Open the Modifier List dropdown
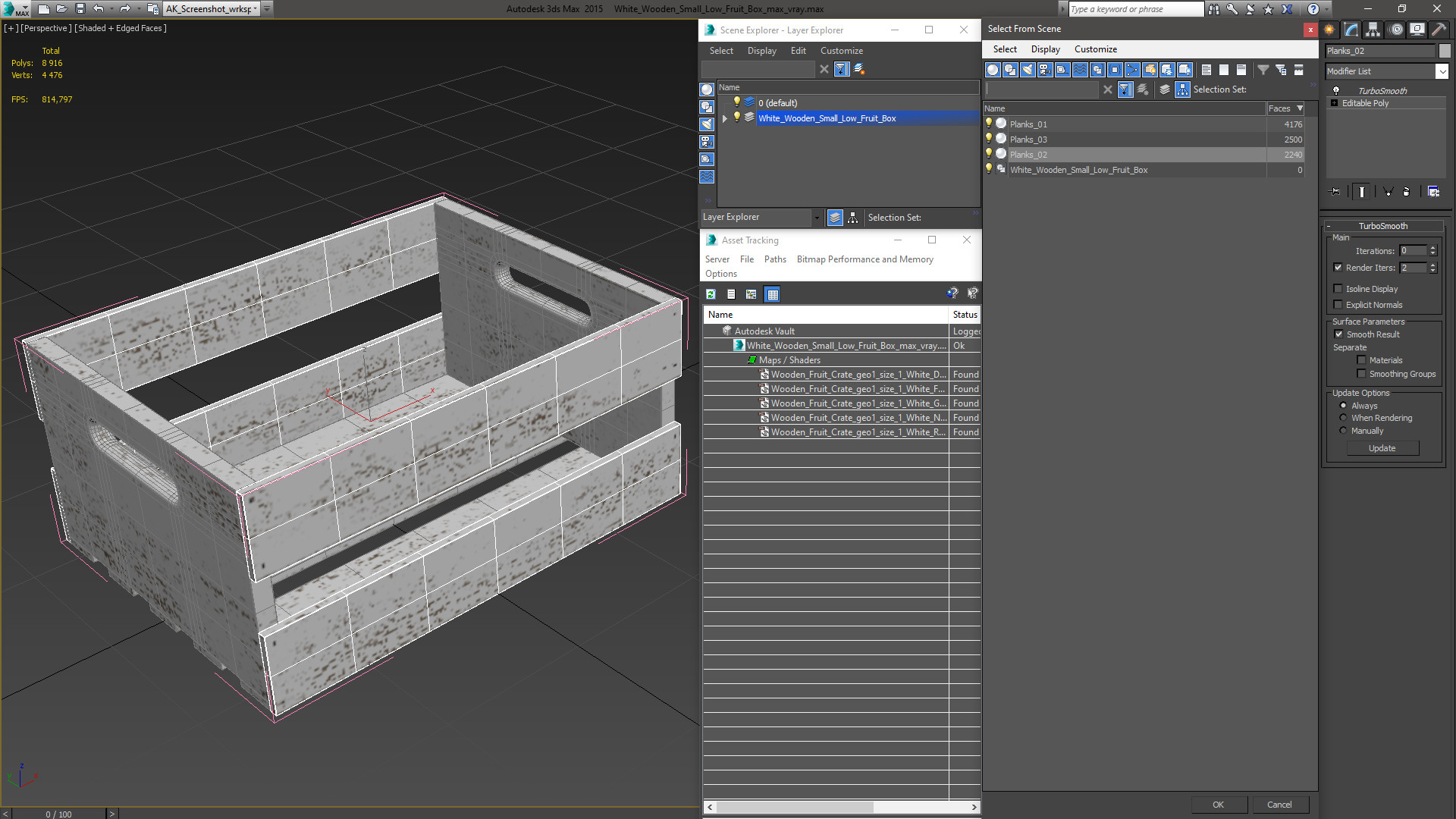 (1442, 71)
